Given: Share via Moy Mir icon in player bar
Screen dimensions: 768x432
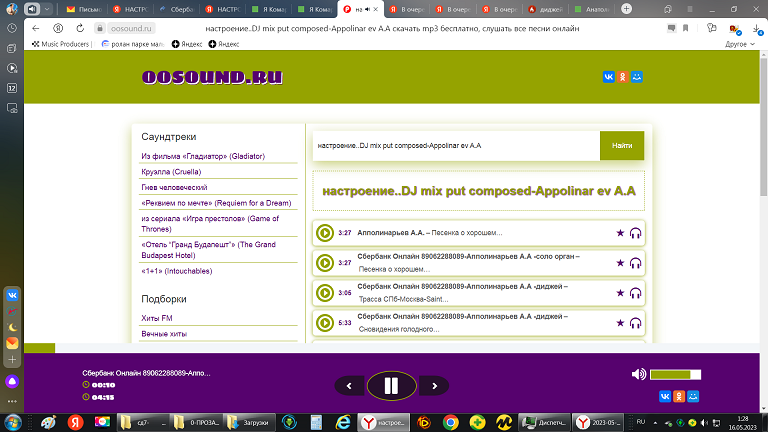Looking at the screenshot, I should coord(693,396).
